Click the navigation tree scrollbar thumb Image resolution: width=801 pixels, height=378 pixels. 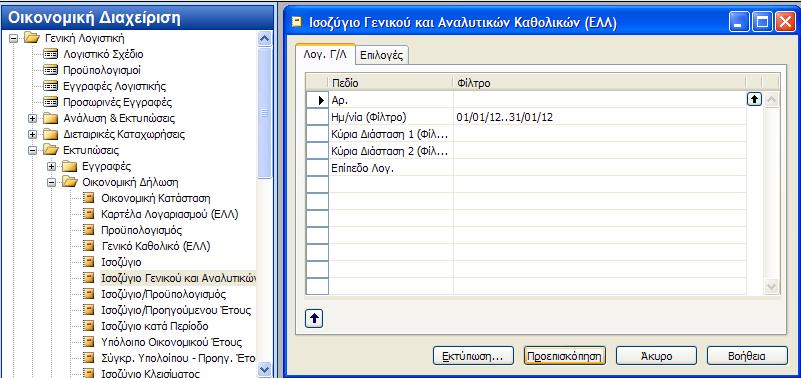[x=265, y=112]
